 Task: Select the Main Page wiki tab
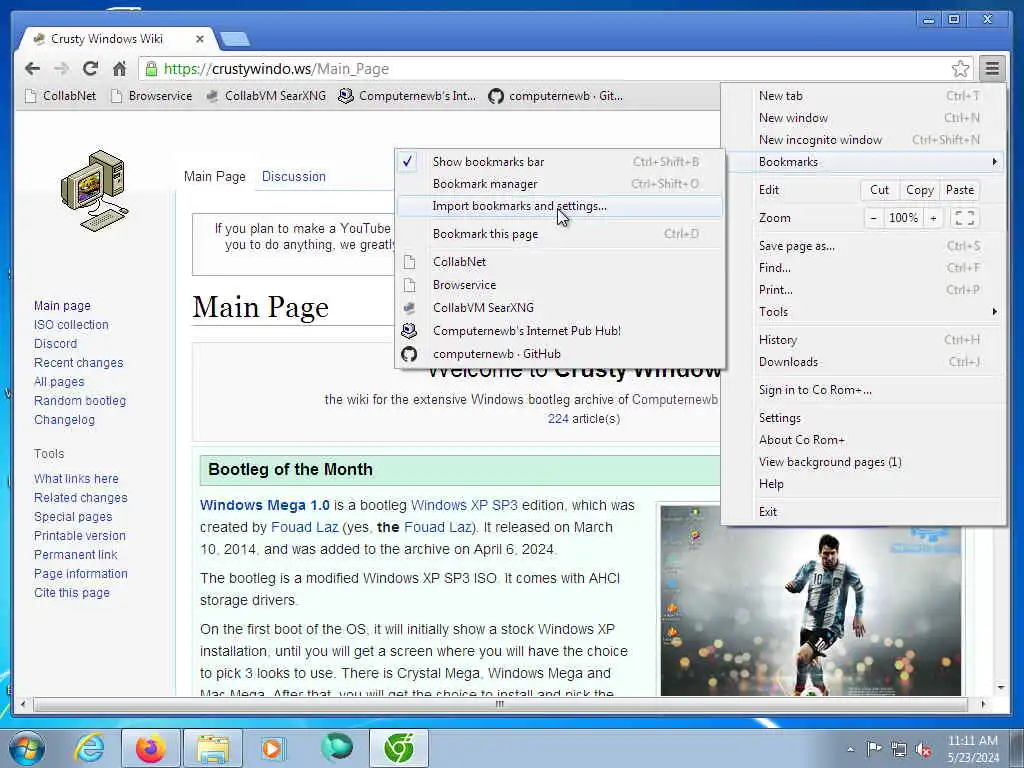(215, 176)
